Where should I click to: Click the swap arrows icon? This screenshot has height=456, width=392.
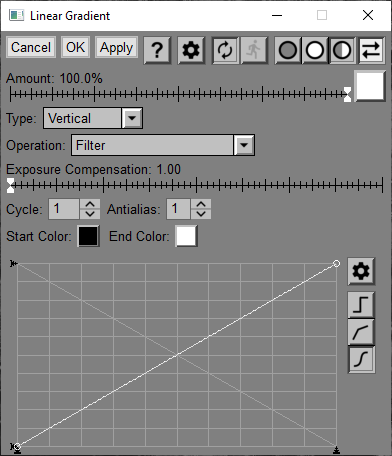click(x=371, y=50)
